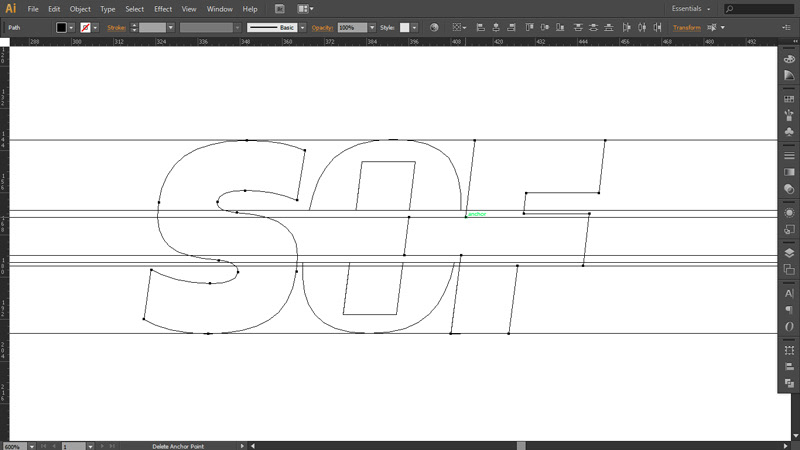Click the Horizontal Align Left icon

pos(481,28)
